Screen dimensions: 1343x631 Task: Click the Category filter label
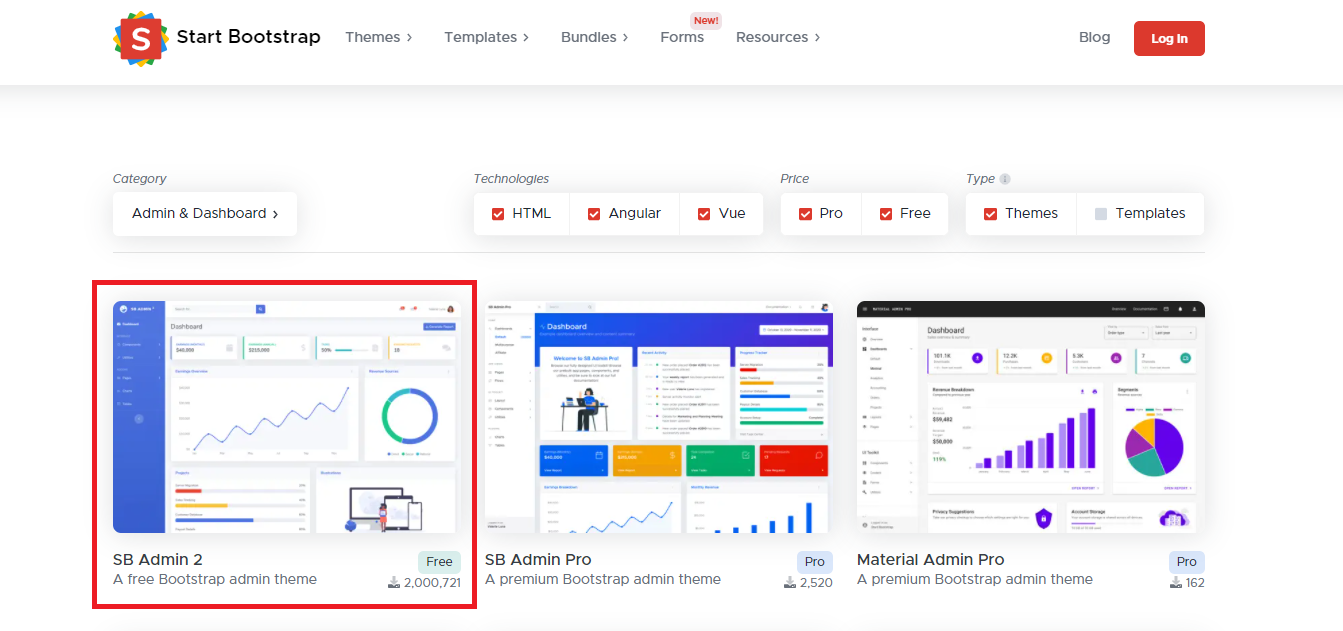click(x=140, y=179)
